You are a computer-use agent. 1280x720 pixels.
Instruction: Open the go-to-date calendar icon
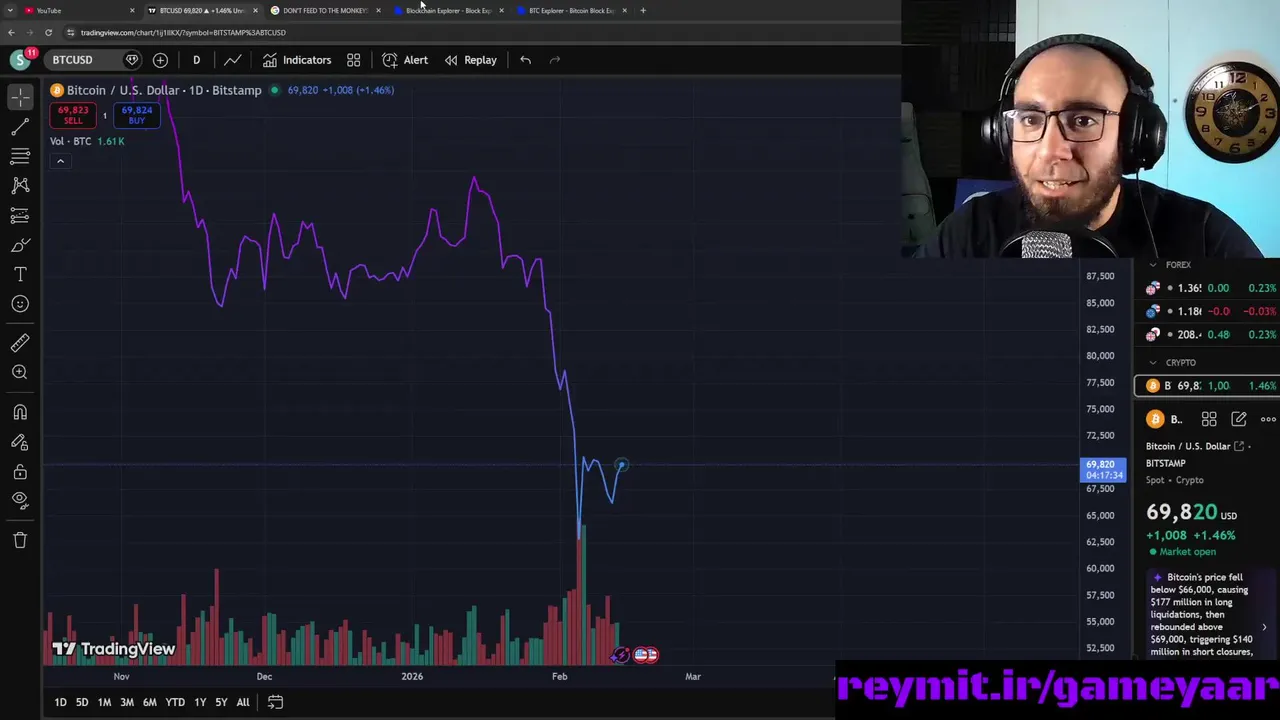[275, 702]
